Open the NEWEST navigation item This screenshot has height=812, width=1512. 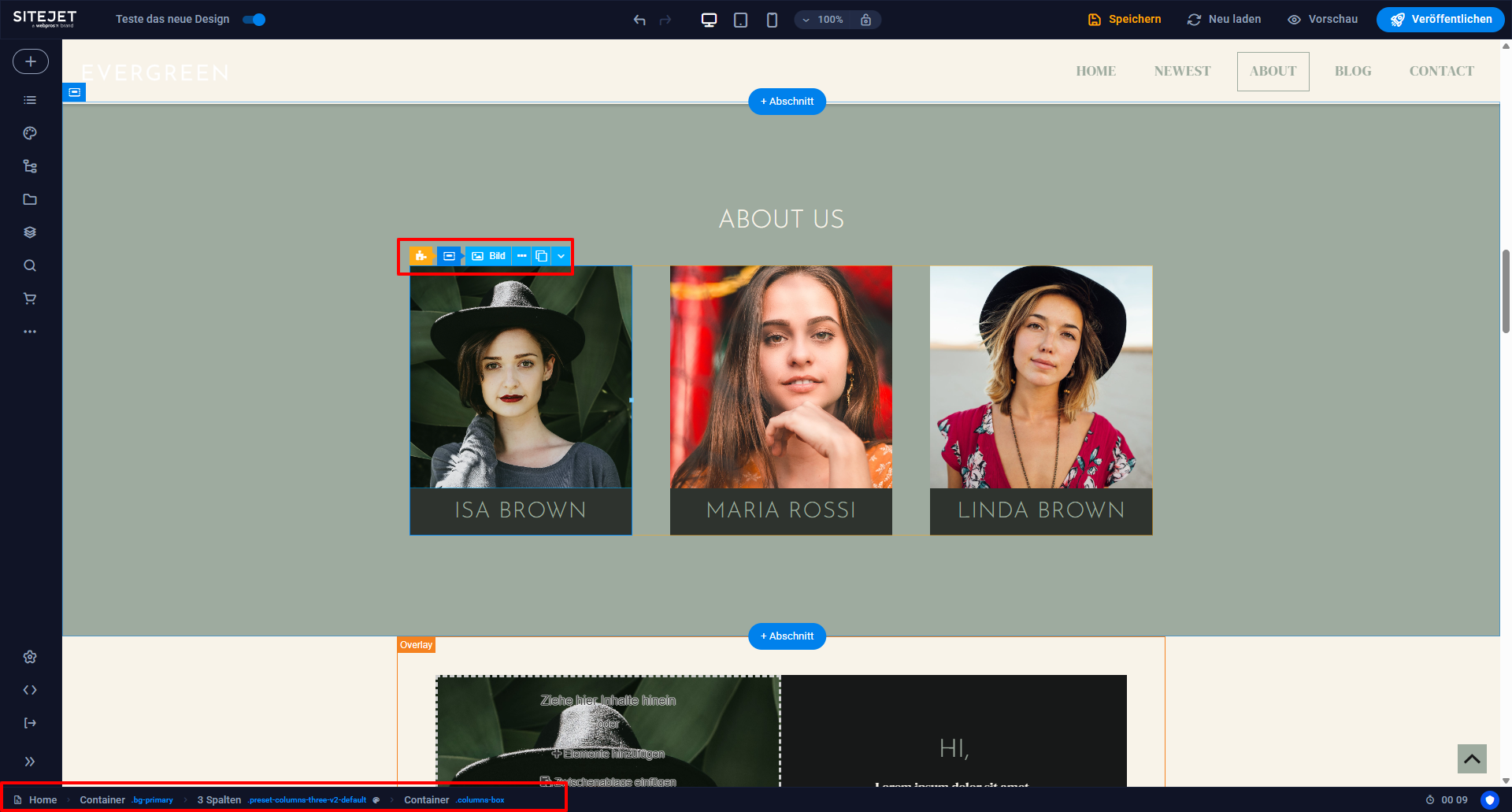coord(1182,71)
